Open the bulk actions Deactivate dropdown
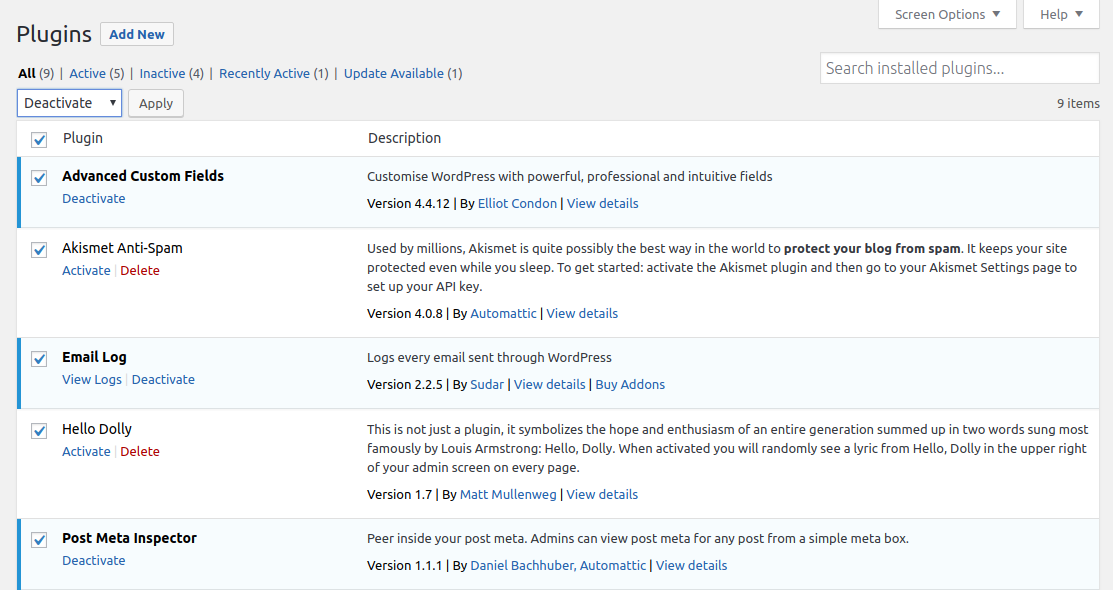 (x=69, y=103)
